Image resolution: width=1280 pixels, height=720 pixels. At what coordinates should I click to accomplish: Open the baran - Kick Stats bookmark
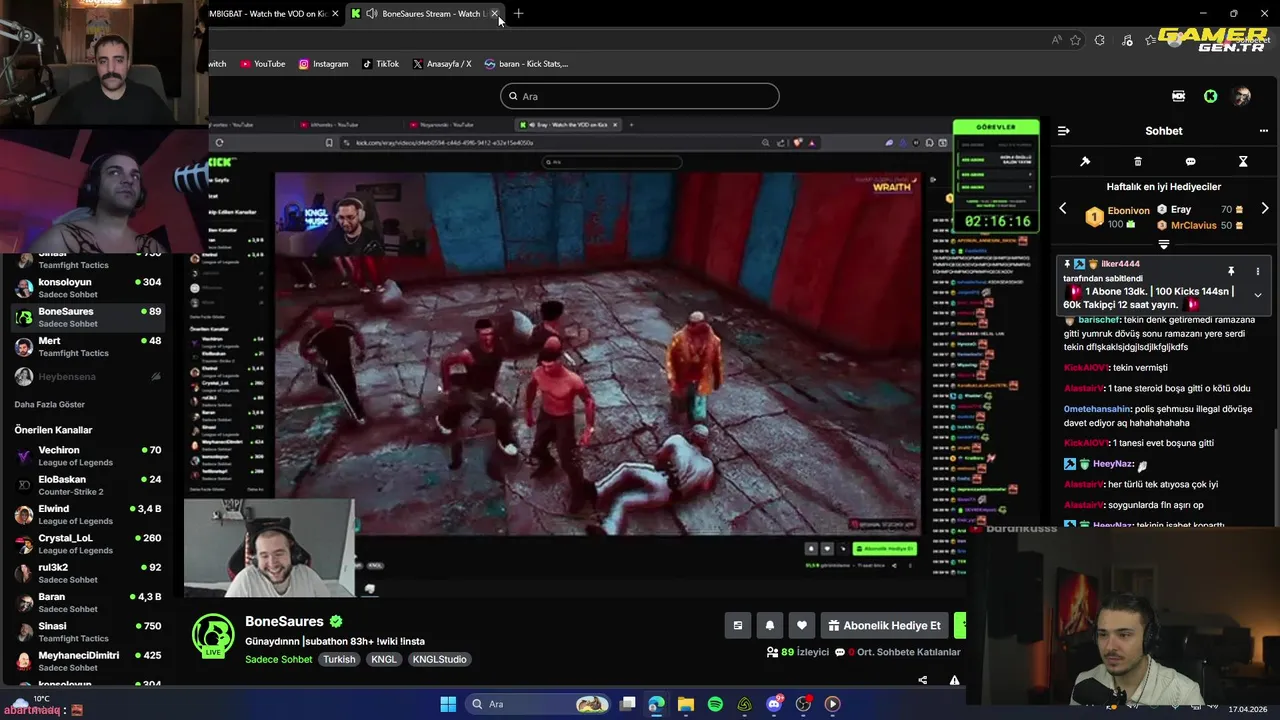[x=526, y=64]
